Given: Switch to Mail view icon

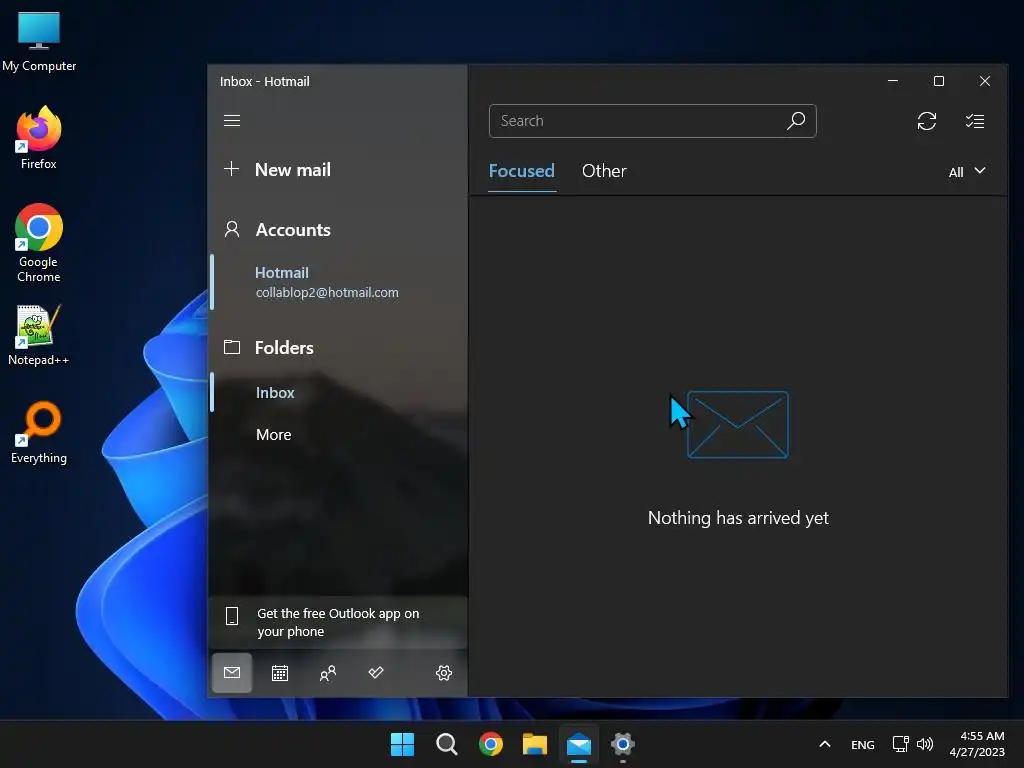Looking at the screenshot, I should click(232, 673).
